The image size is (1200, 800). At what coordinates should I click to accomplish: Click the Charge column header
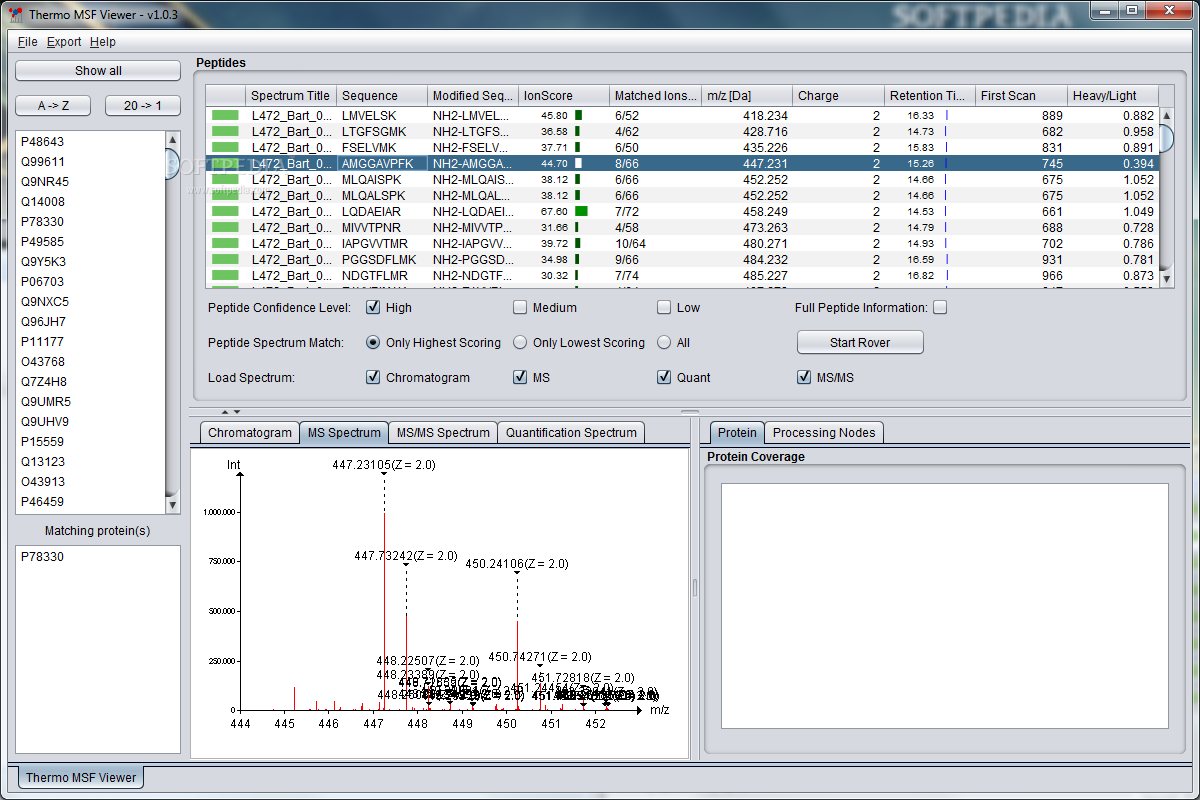[x=838, y=96]
